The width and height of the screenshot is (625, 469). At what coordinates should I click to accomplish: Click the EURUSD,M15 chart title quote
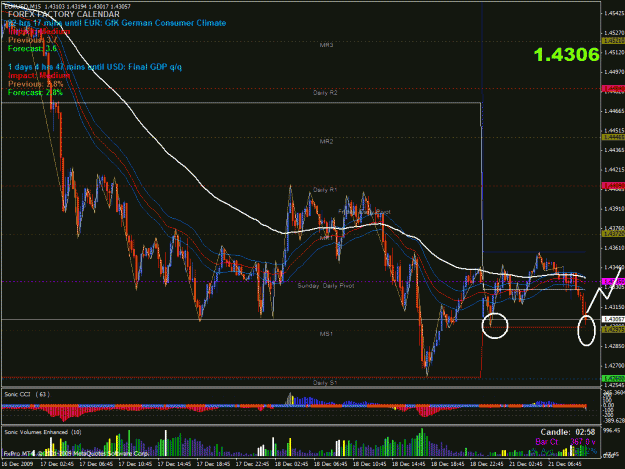tap(67, 6)
